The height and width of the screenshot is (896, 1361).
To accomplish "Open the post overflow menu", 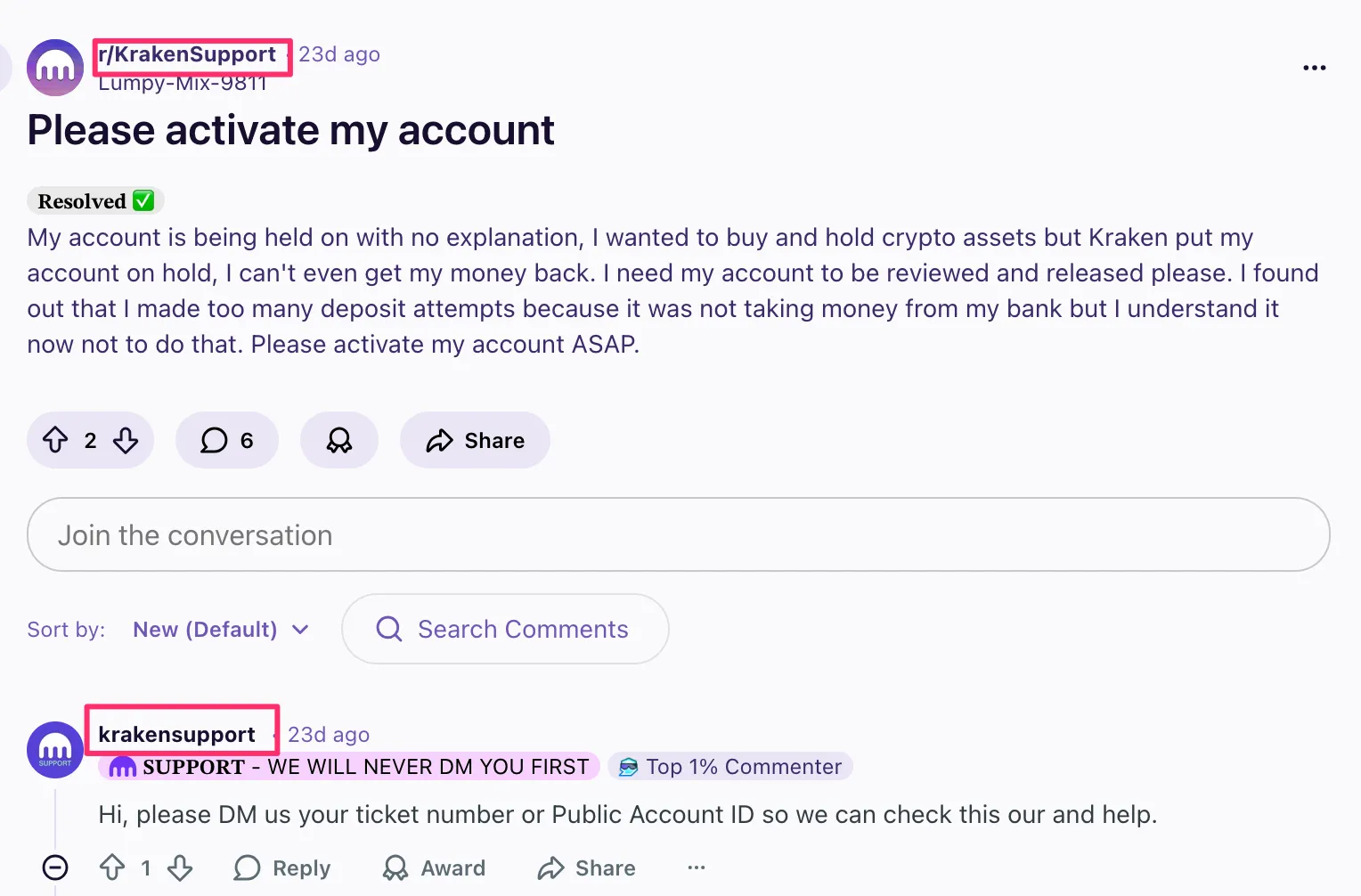I will (x=1314, y=68).
